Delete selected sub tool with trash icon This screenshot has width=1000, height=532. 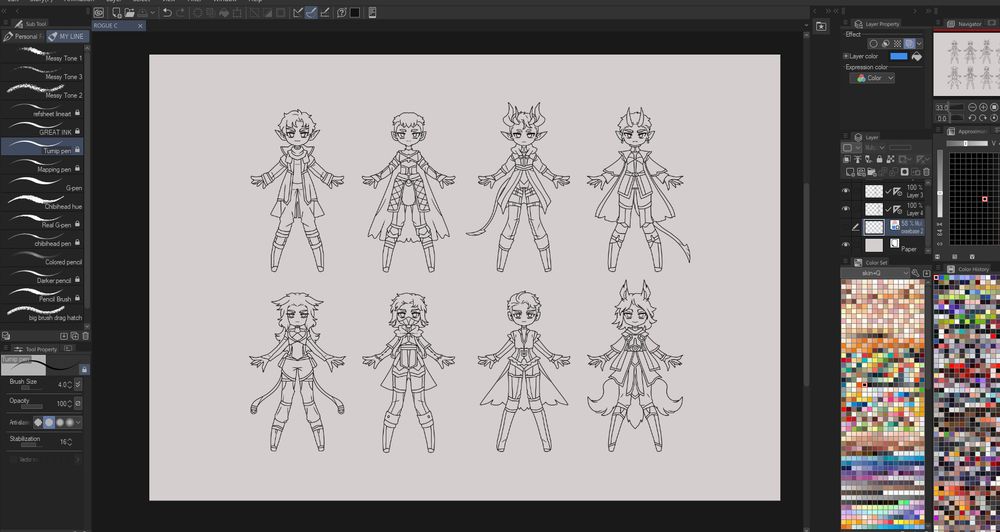[x=85, y=336]
